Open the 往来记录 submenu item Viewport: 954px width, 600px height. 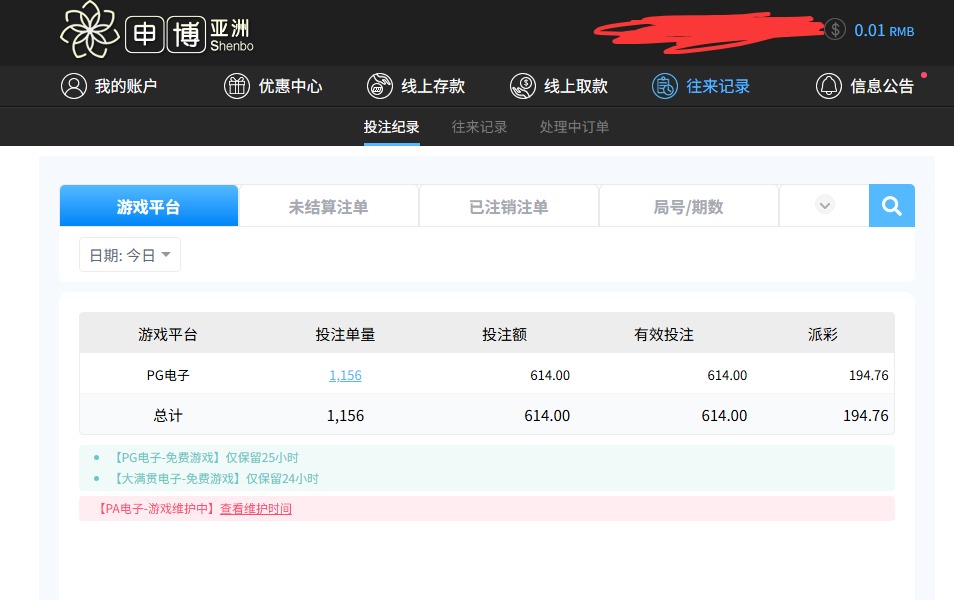pyautogui.click(x=479, y=127)
